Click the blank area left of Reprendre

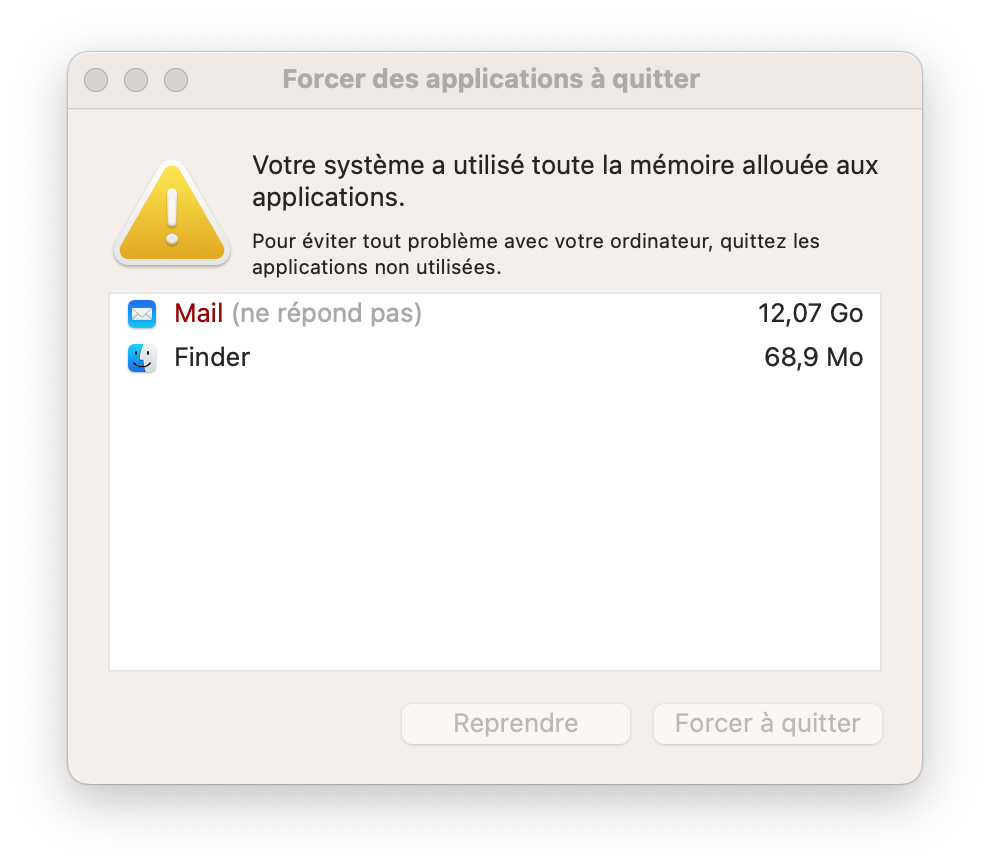(x=250, y=724)
